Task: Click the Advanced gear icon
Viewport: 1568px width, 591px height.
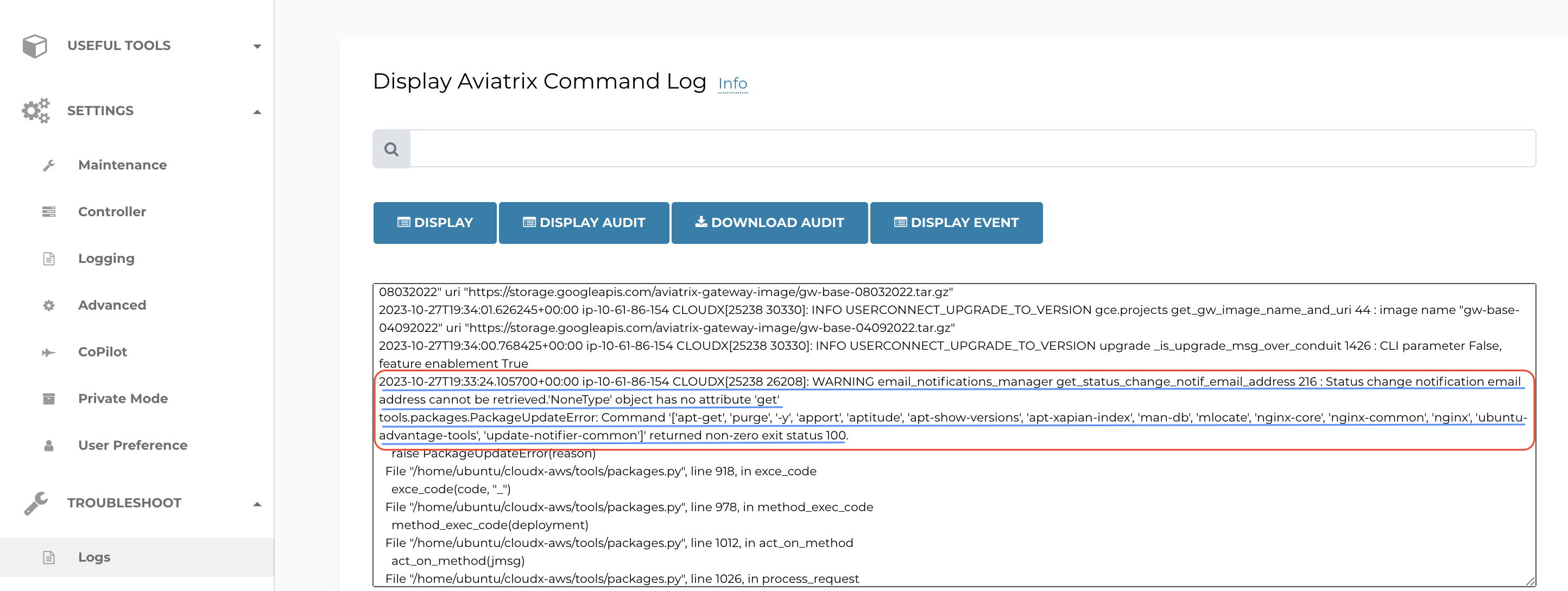Action: point(49,305)
